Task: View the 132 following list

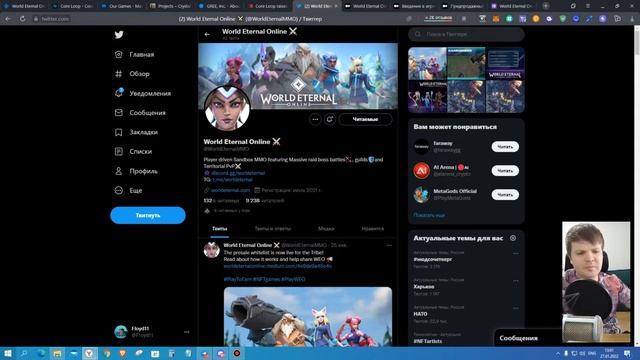Action: [x=221, y=201]
